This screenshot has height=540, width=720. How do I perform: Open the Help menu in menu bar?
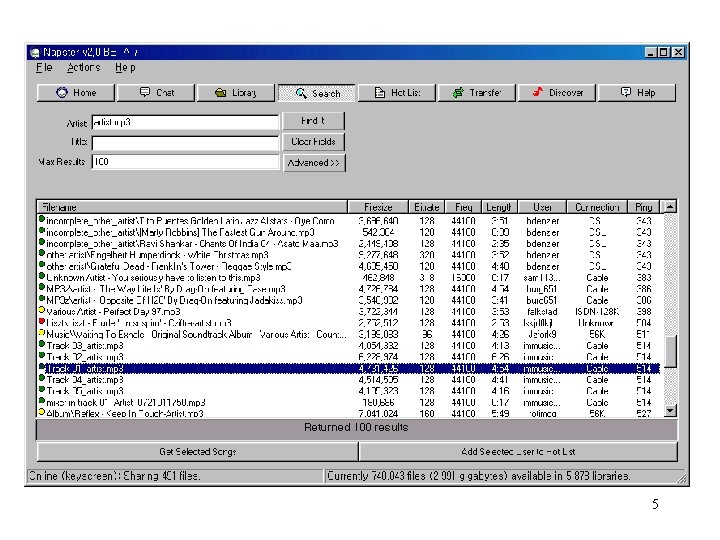click(x=125, y=68)
